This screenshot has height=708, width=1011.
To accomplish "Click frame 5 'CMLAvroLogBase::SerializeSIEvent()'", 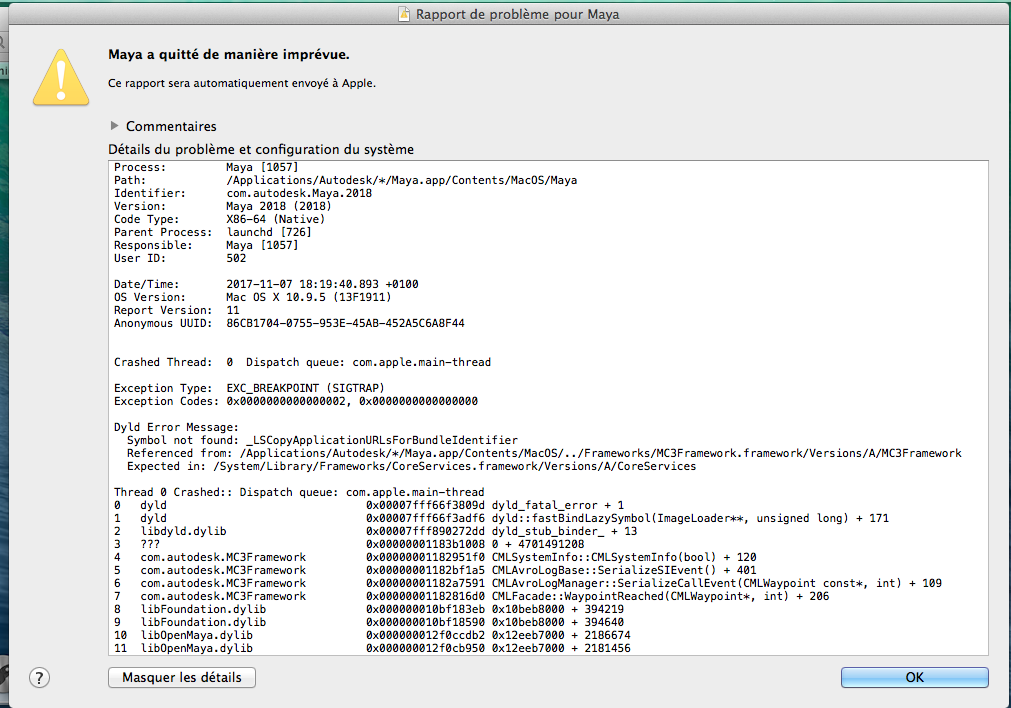I will (x=435, y=570).
